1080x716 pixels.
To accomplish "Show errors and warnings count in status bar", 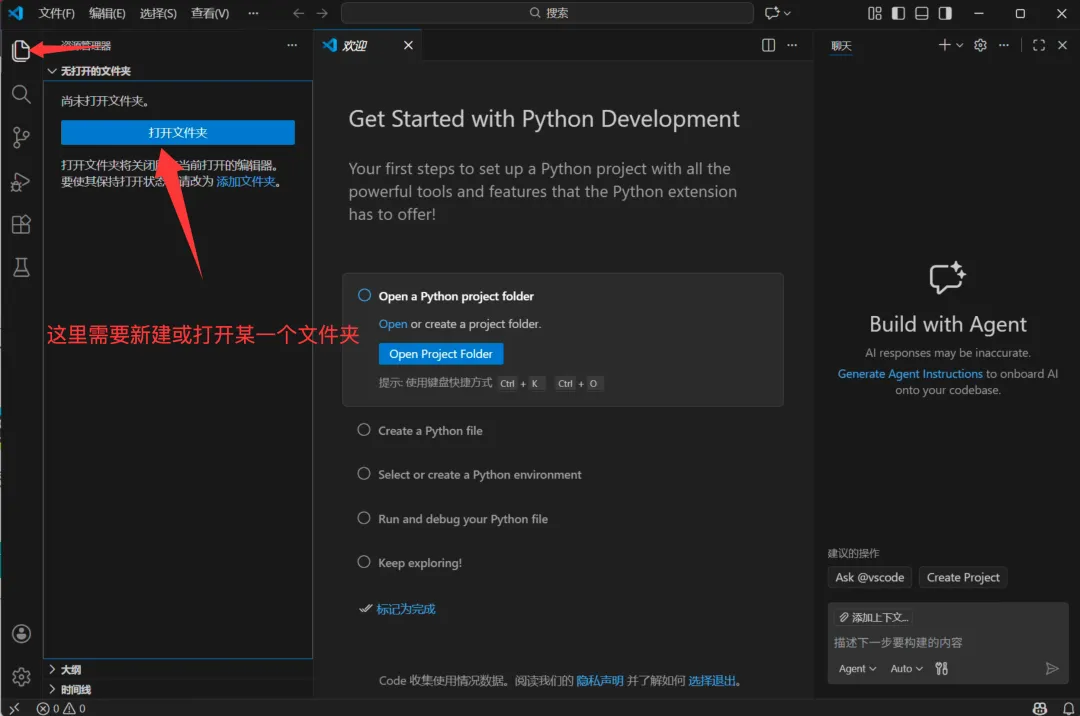I will click(61, 708).
